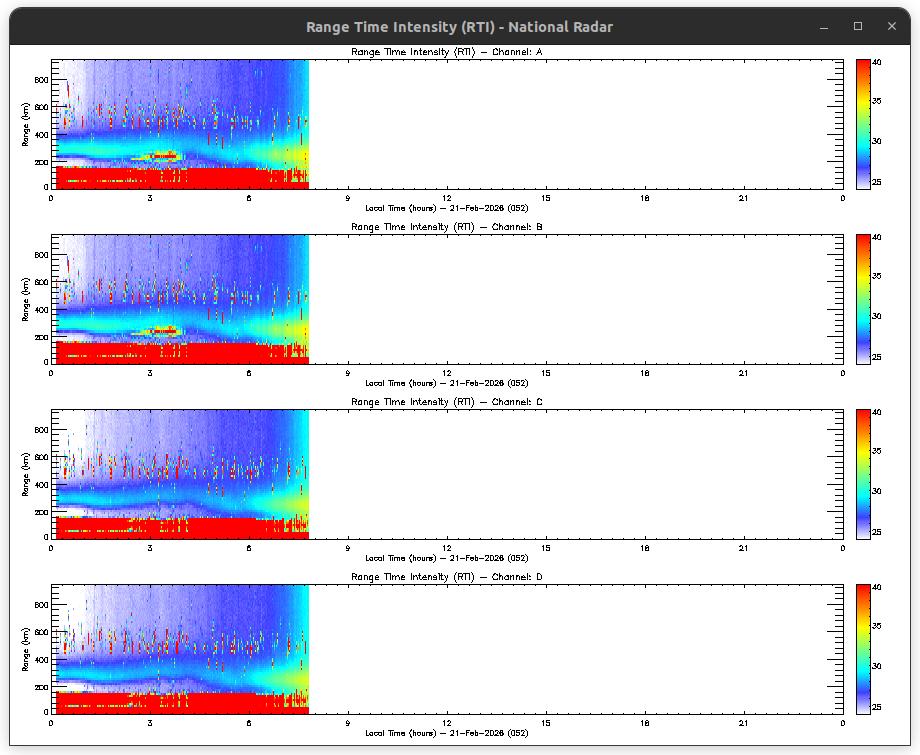Click the Channel A colorbar scale
The height and width of the screenshot is (755, 920).
[862, 124]
